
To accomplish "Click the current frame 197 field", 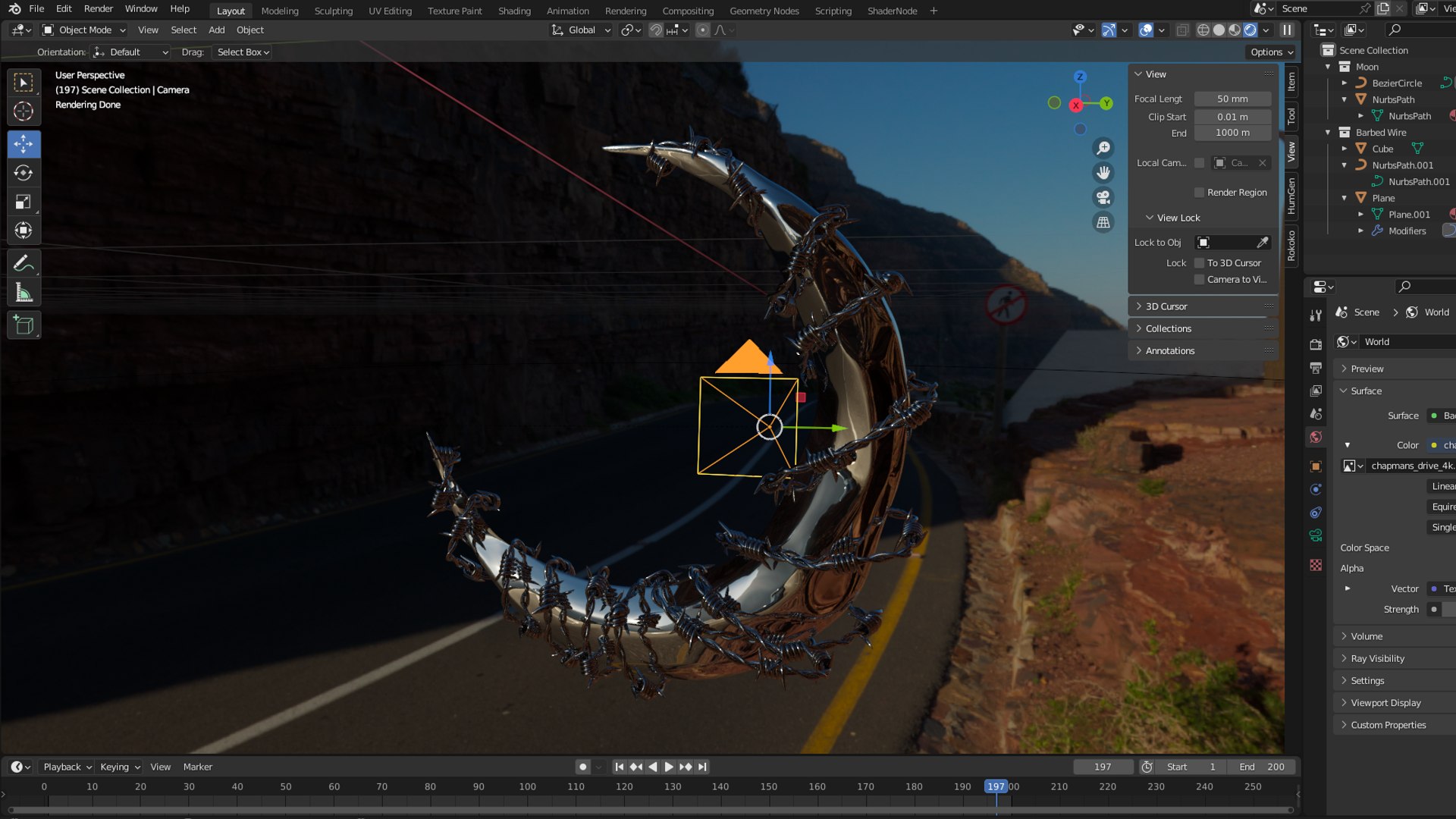I will [x=1103, y=767].
